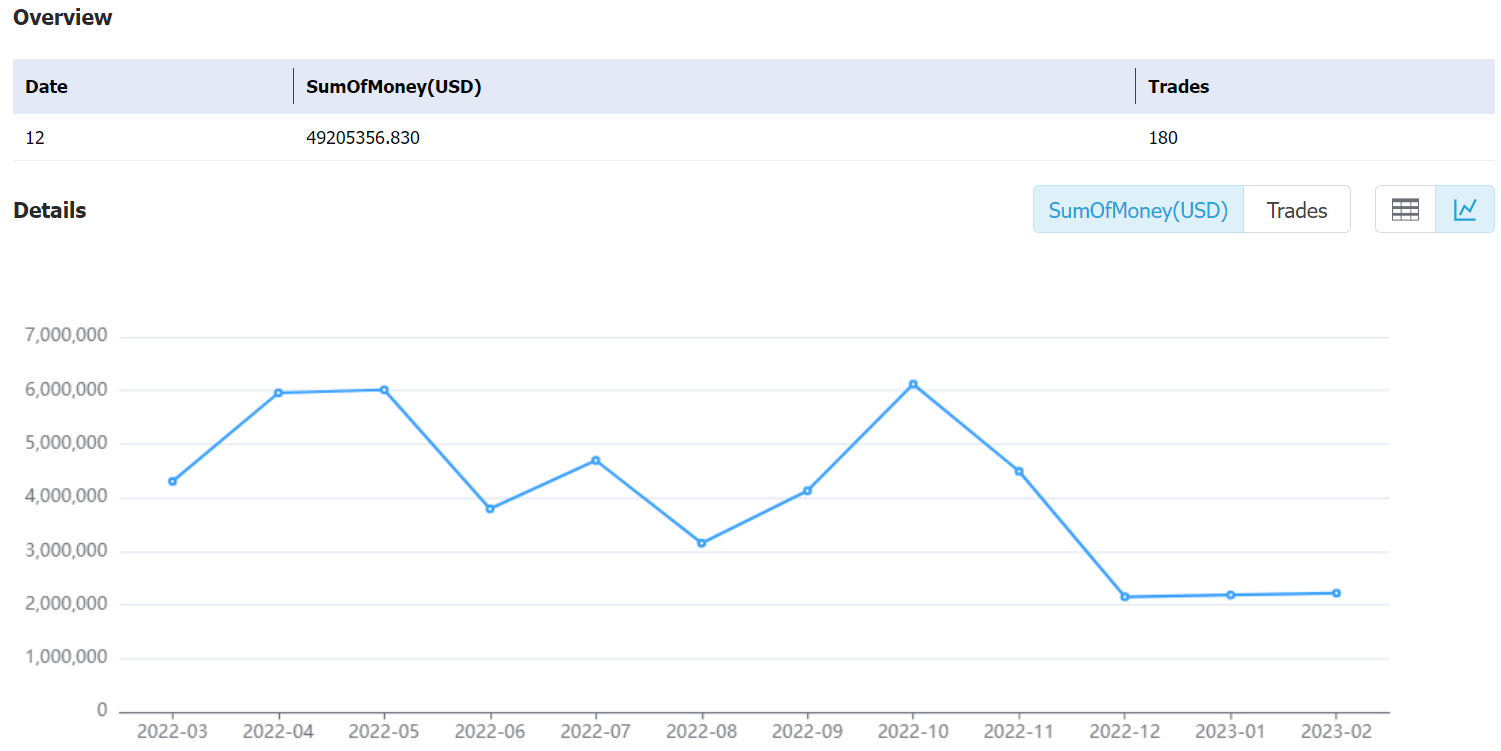1501x751 pixels.
Task: Click the 2022-09 data point
Action: (x=807, y=490)
